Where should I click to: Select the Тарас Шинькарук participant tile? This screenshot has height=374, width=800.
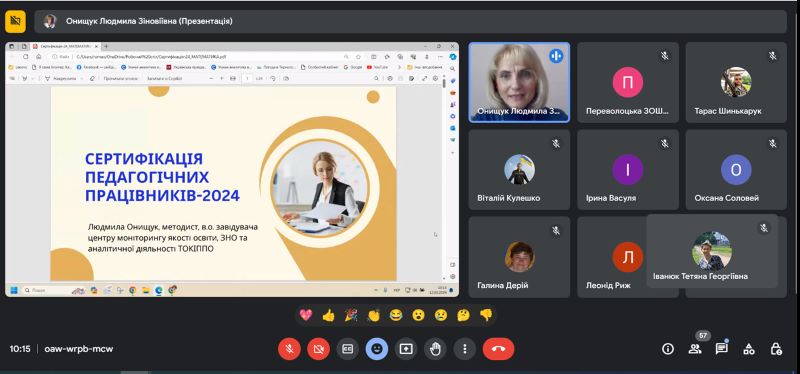pyautogui.click(x=736, y=82)
